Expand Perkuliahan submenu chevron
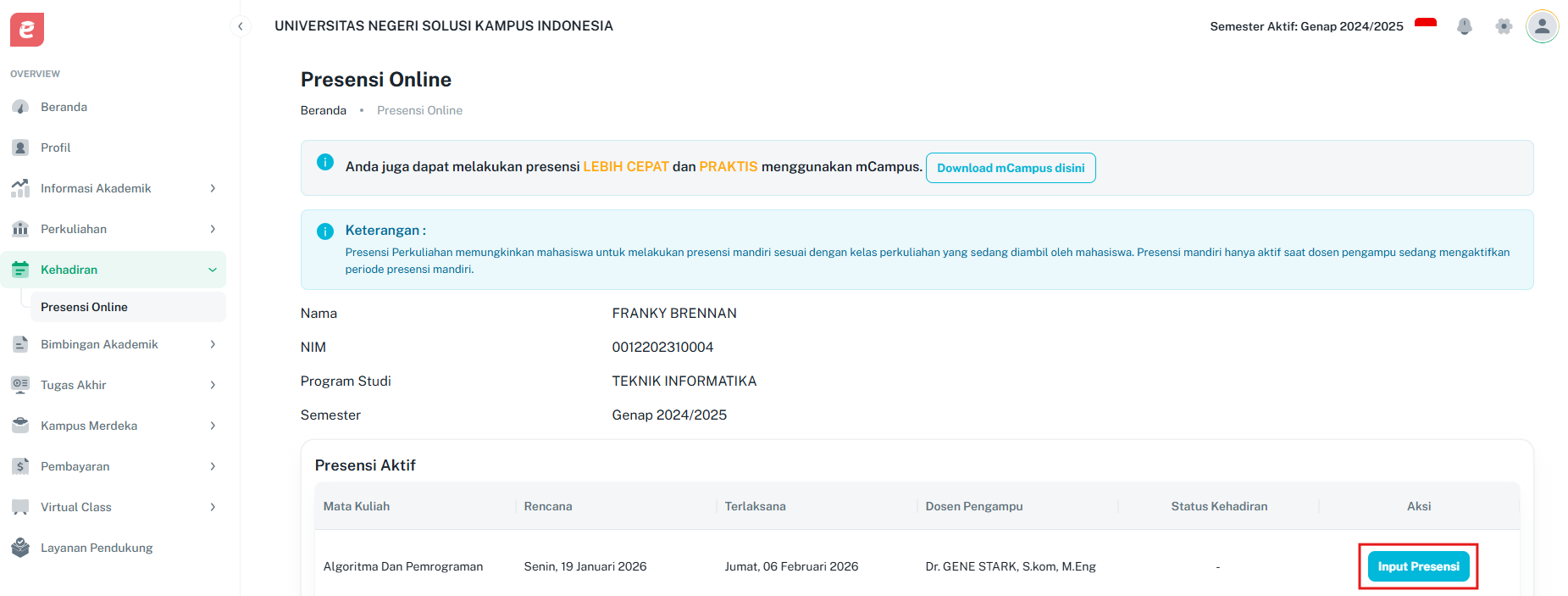Screen dimensions: 1568x596 pyautogui.click(x=213, y=229)
